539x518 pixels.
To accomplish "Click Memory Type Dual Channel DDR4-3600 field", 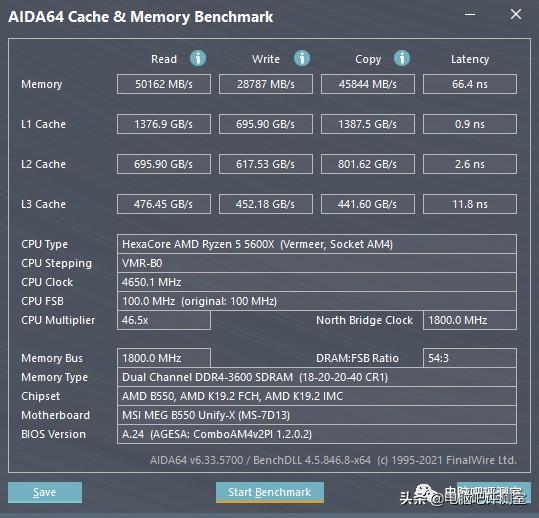I will pyautogui.click(x=317, y=377).
